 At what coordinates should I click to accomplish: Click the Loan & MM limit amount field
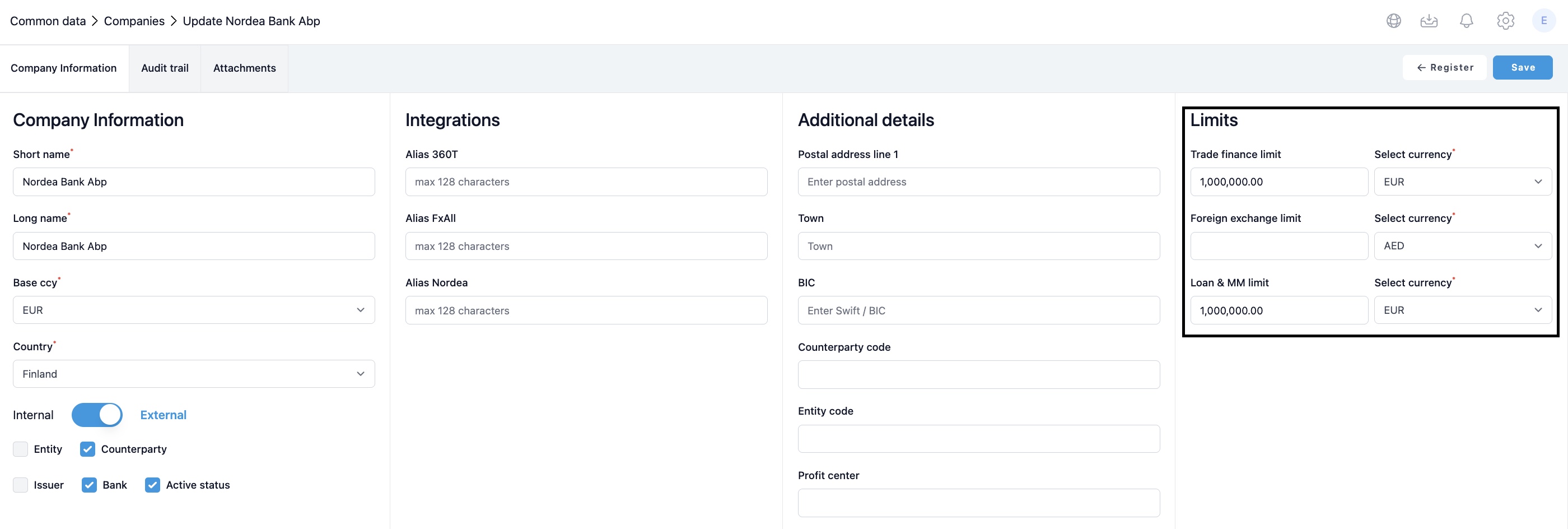[1279, 310]
